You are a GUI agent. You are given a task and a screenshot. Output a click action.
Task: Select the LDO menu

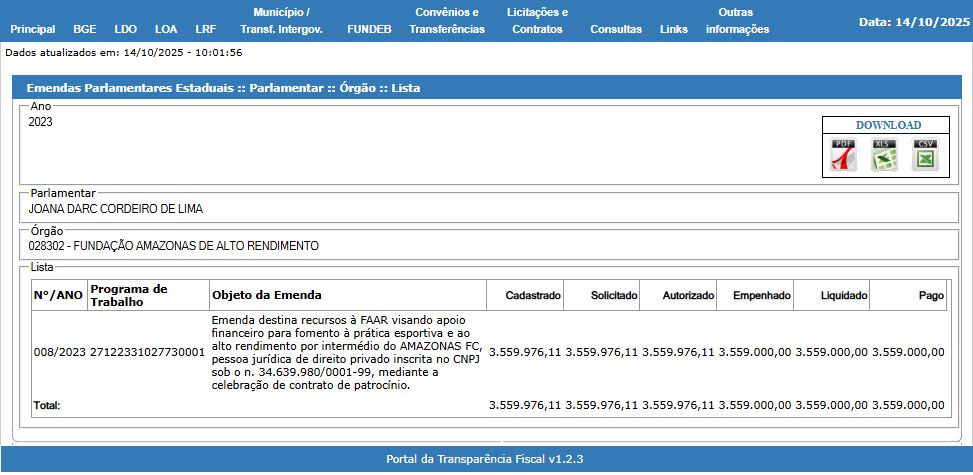pos(126,29)
